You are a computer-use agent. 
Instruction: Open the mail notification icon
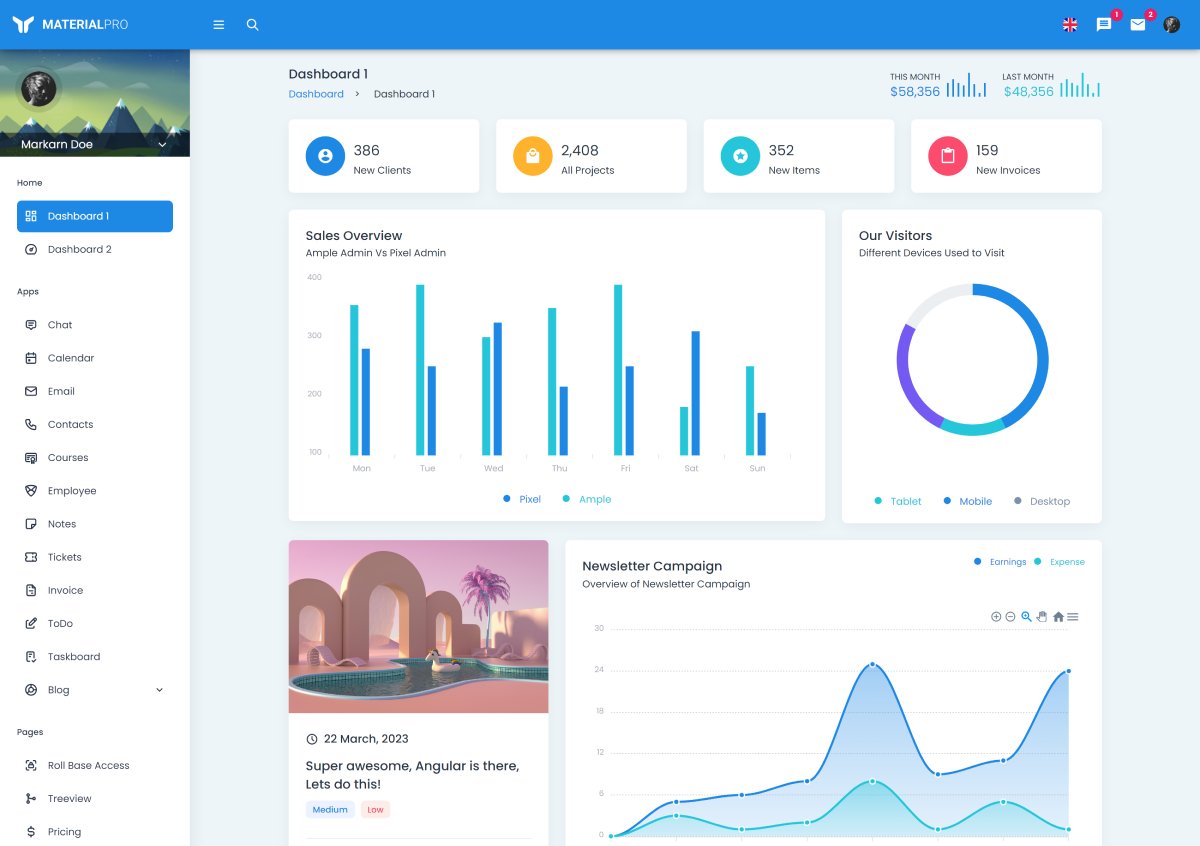(1138, 25)
